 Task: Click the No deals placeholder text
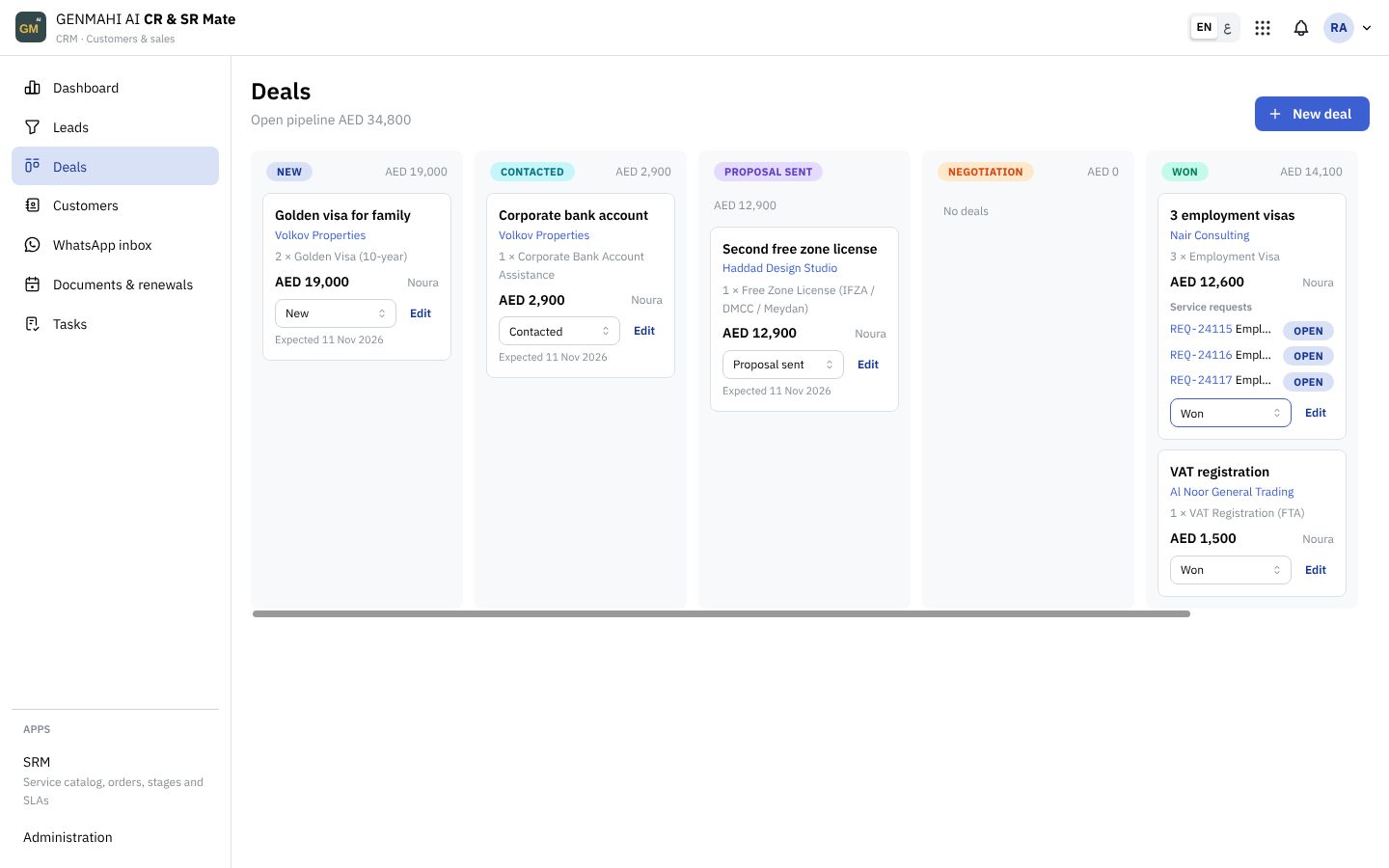(x=966, y=211)
